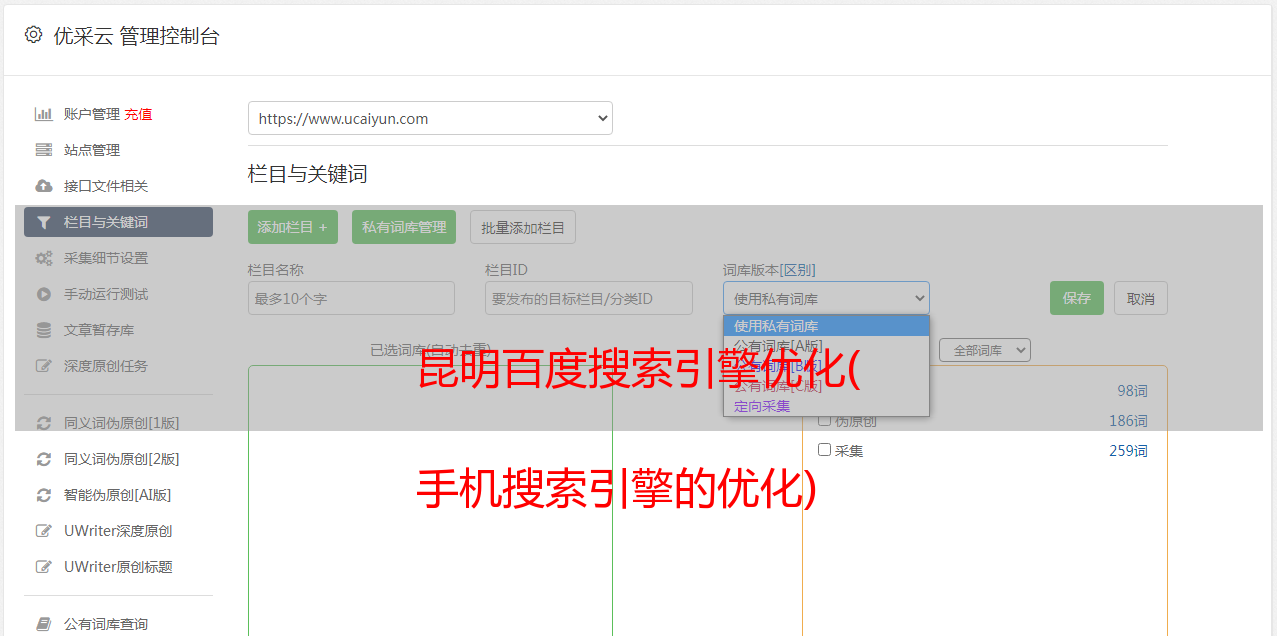The image size is (1277, 636).
Task: Click the gears icon for 采集细节设置
Action: [x=43, y=258]
